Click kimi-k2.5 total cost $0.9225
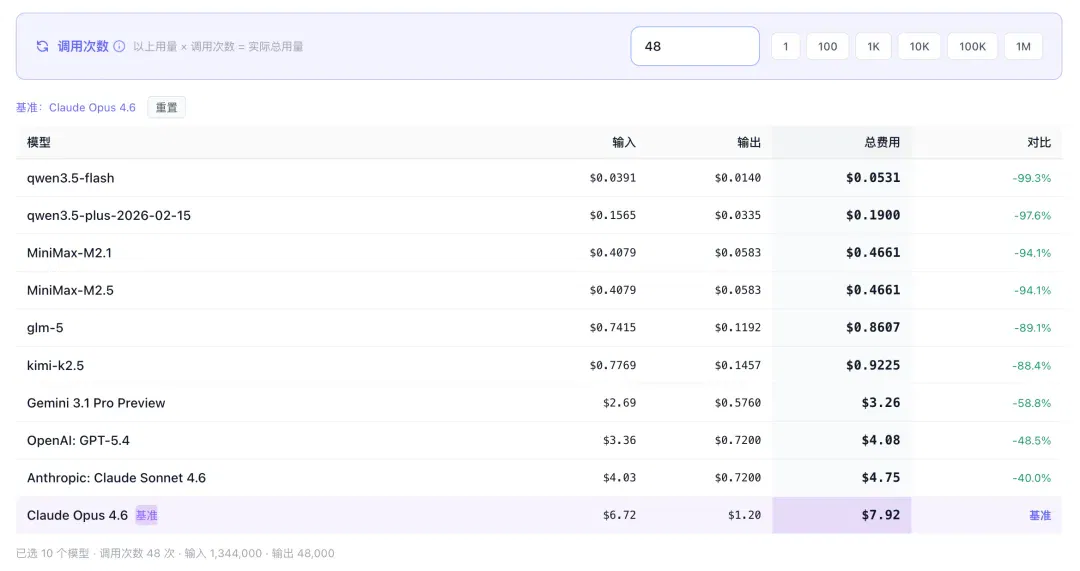The image size is (1080, 571). point(873,365)
